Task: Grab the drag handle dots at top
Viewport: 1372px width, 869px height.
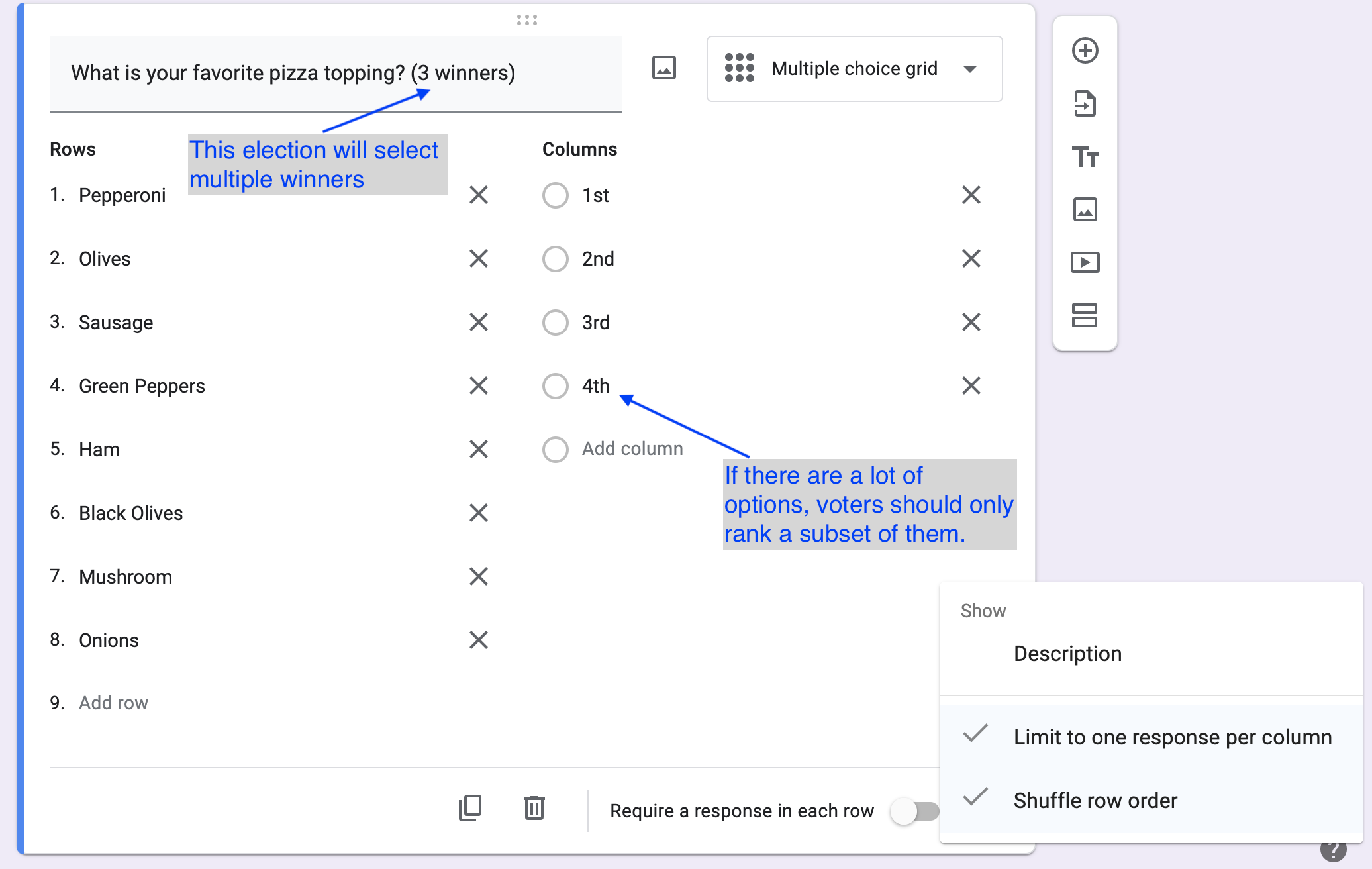Action: point(527,20)
